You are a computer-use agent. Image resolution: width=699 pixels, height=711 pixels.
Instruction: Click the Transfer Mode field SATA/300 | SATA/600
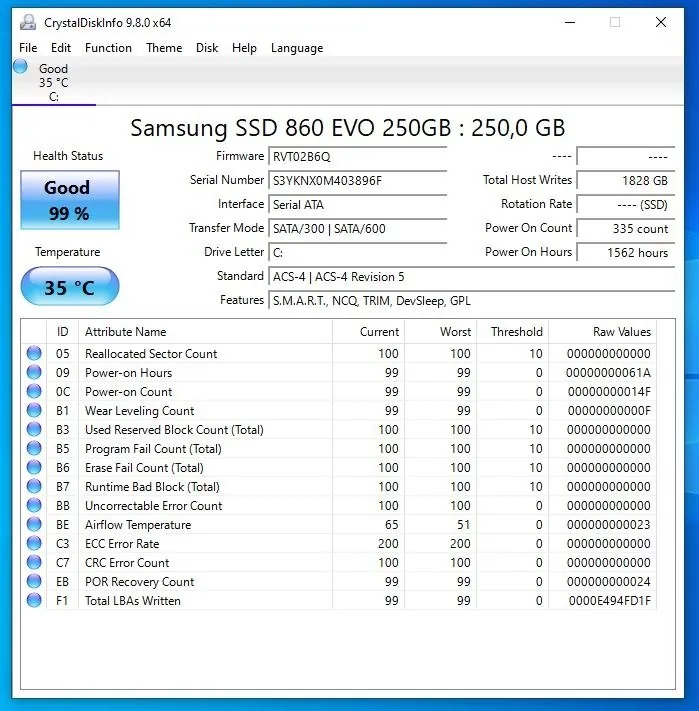tap(358, 229)
